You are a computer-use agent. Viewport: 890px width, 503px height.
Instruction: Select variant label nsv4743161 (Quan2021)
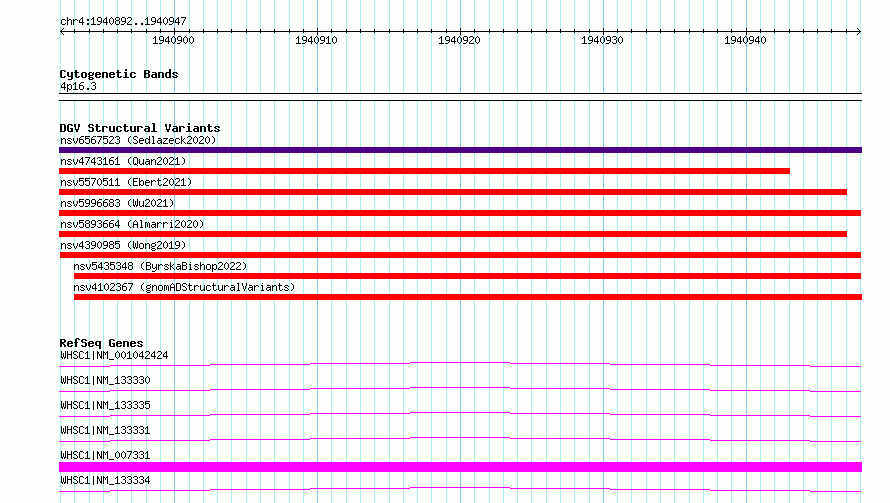coord(123,161)
